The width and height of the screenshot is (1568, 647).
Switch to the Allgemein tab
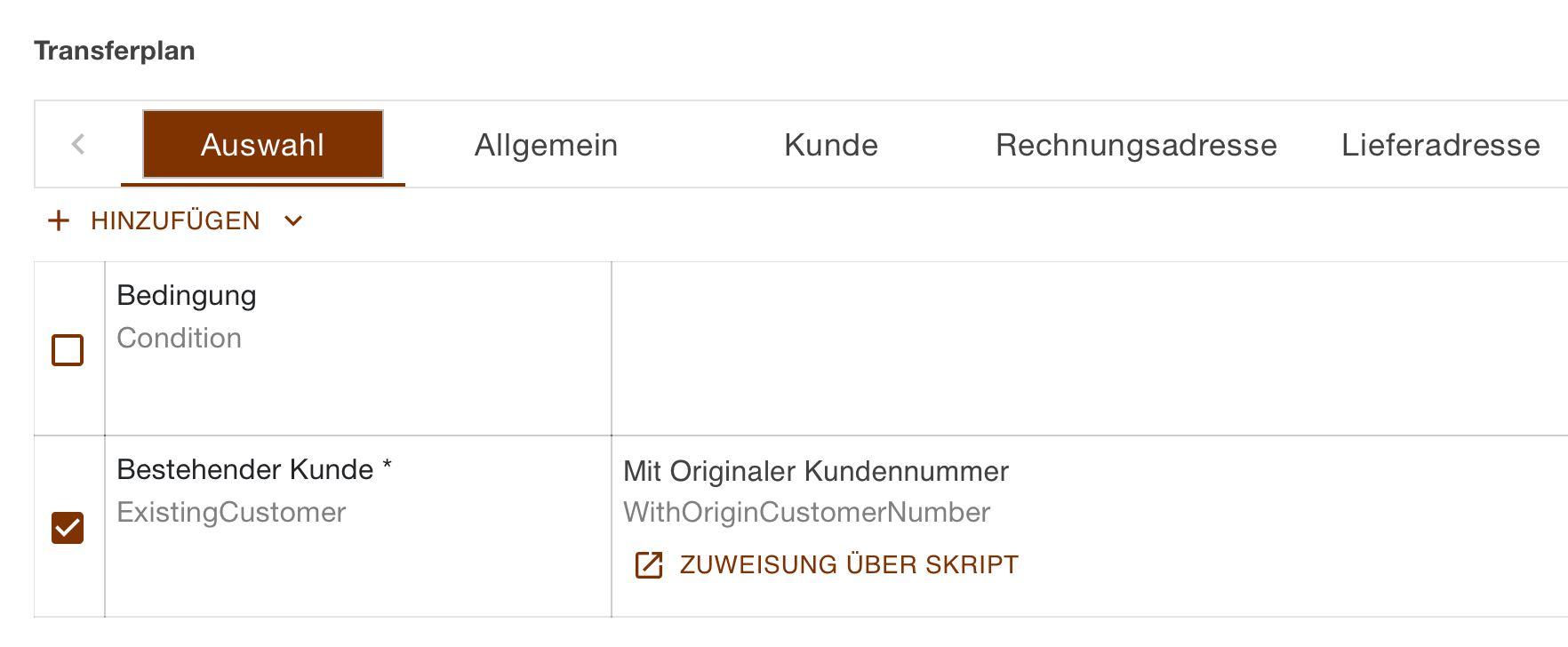click(x=546, y=145)
